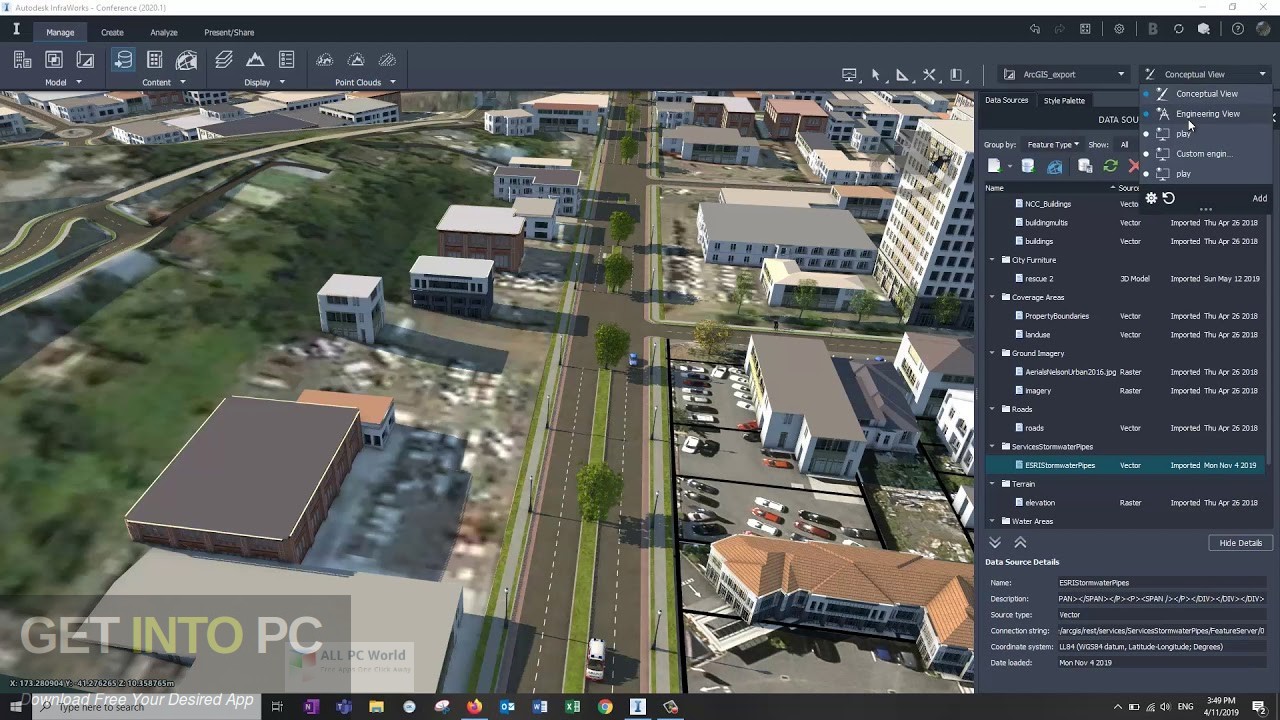Click the Hide Details button
This screenshot has width=1280, height=720.
[1240, 543]
